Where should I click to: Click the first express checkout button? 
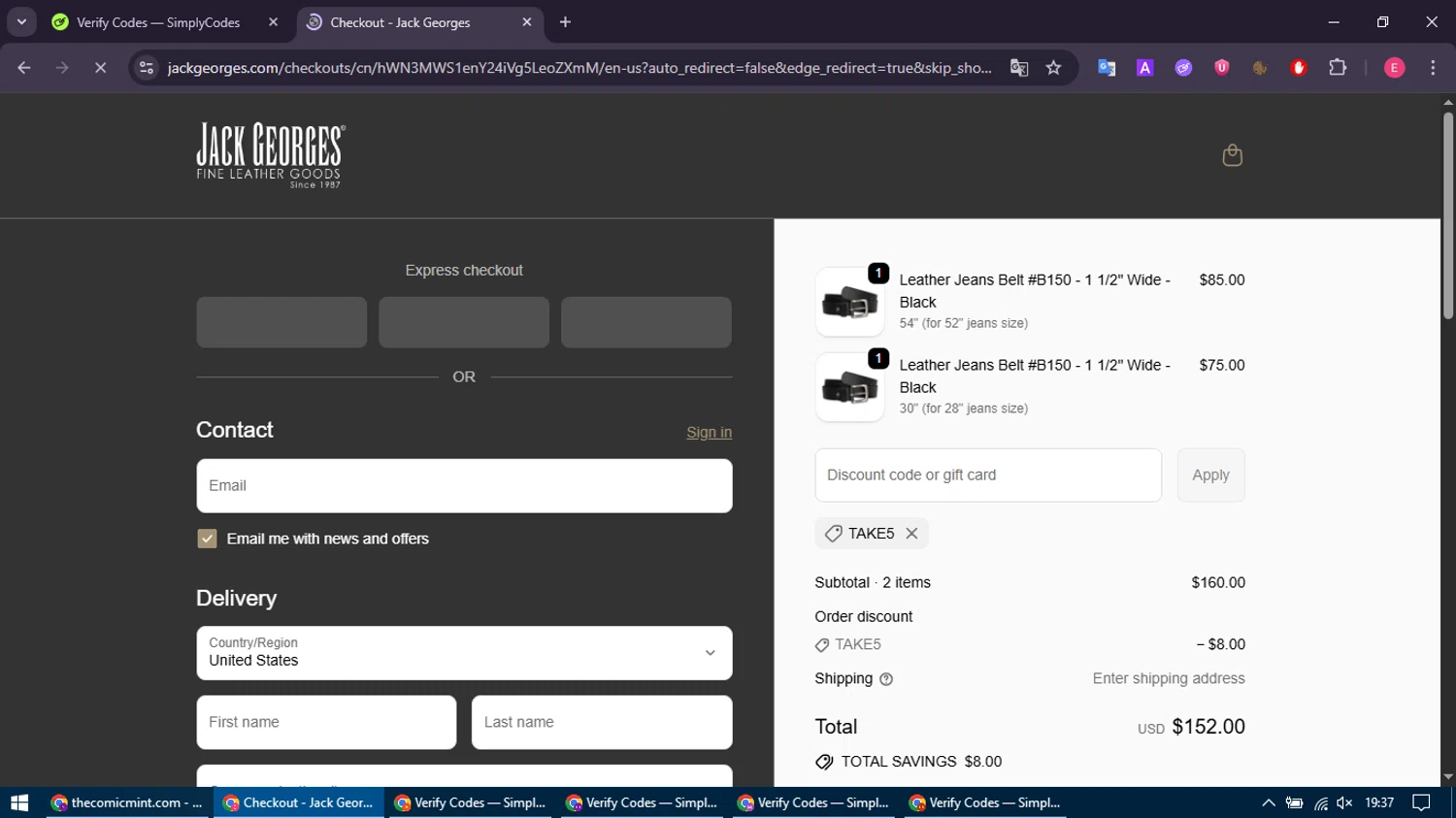pyautogui.click(x=281, y=322)
